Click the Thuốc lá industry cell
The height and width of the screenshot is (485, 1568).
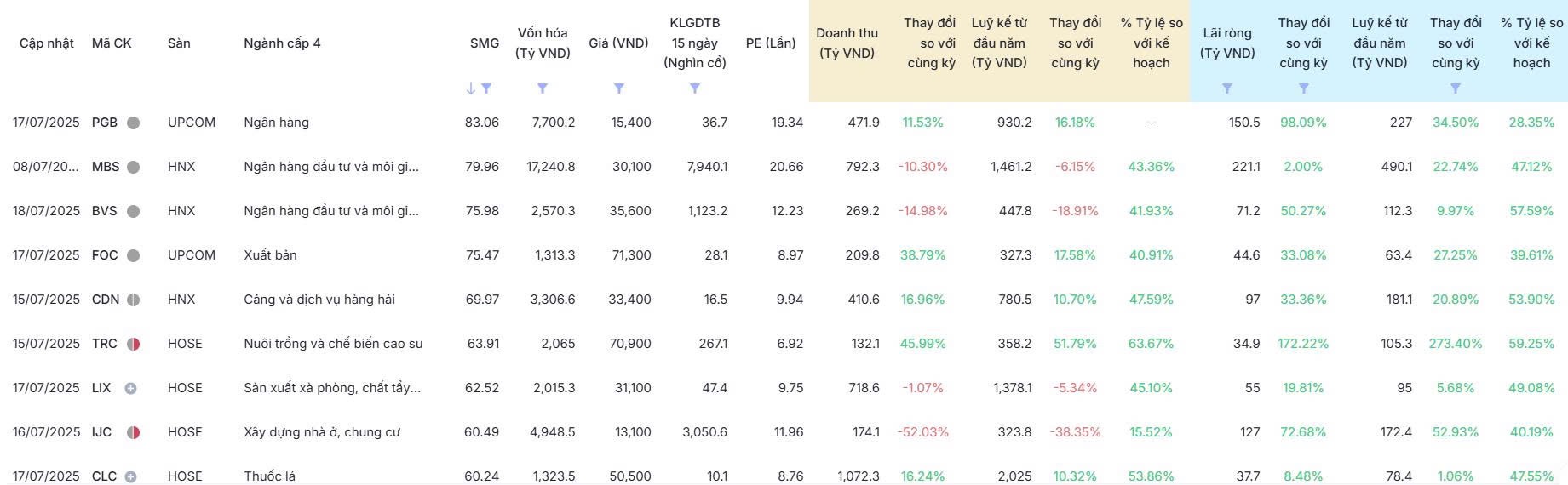[269, 476]
